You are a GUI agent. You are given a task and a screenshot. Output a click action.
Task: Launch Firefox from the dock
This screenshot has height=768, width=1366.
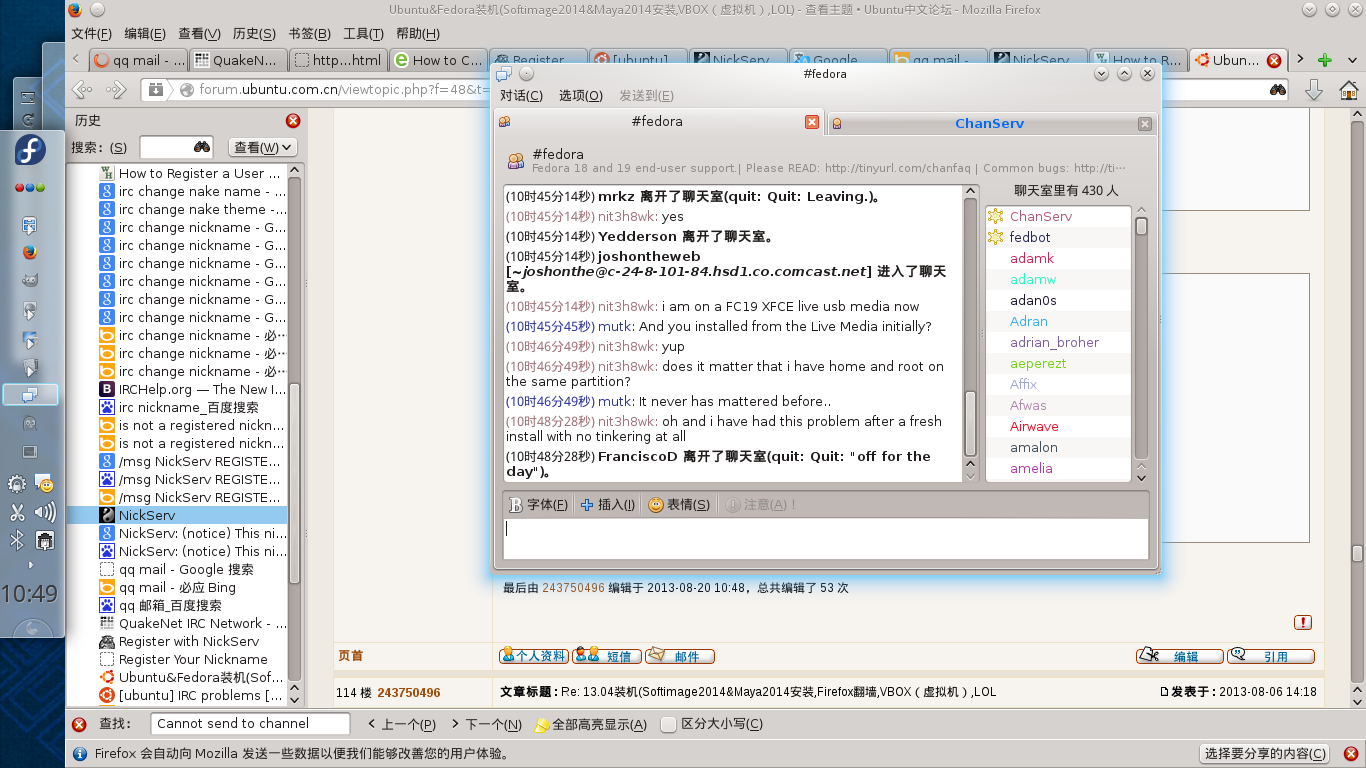tap(29, 252)
